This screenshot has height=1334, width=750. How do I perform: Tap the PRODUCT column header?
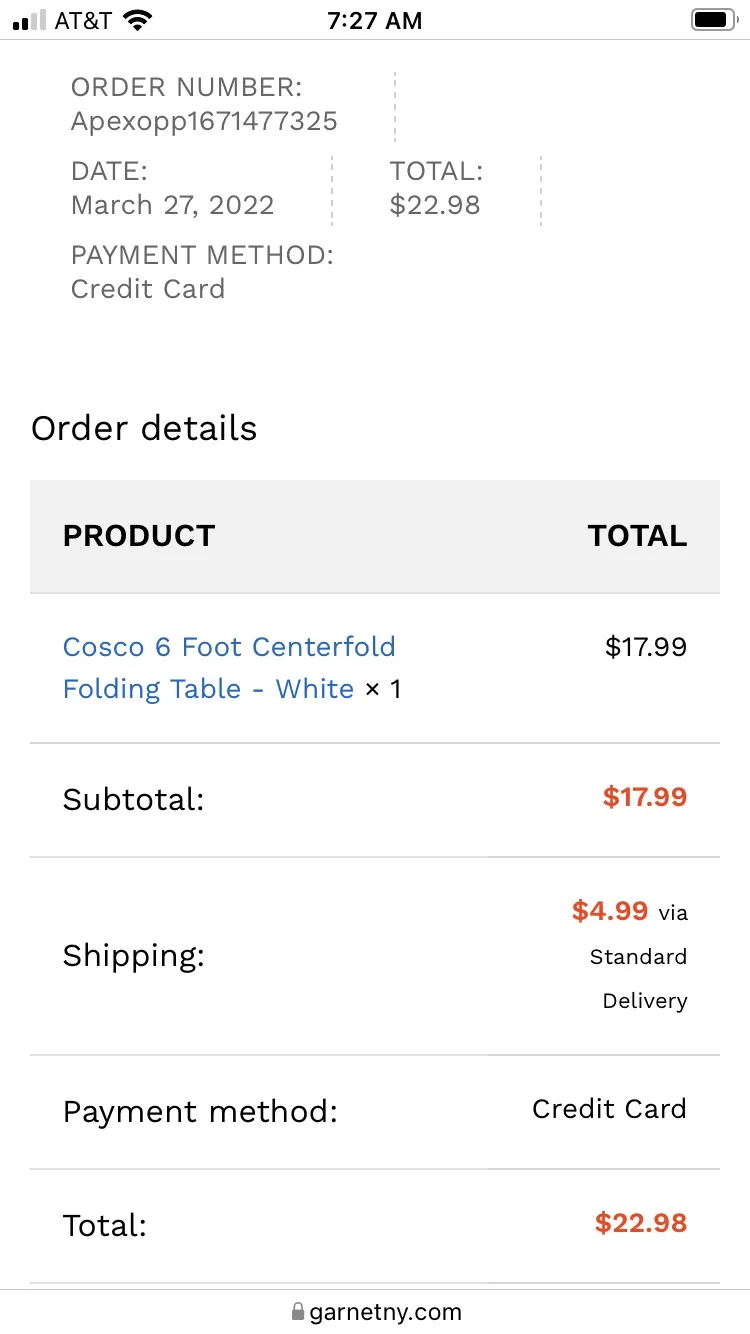pyautogui.click(x=139, y=536)
